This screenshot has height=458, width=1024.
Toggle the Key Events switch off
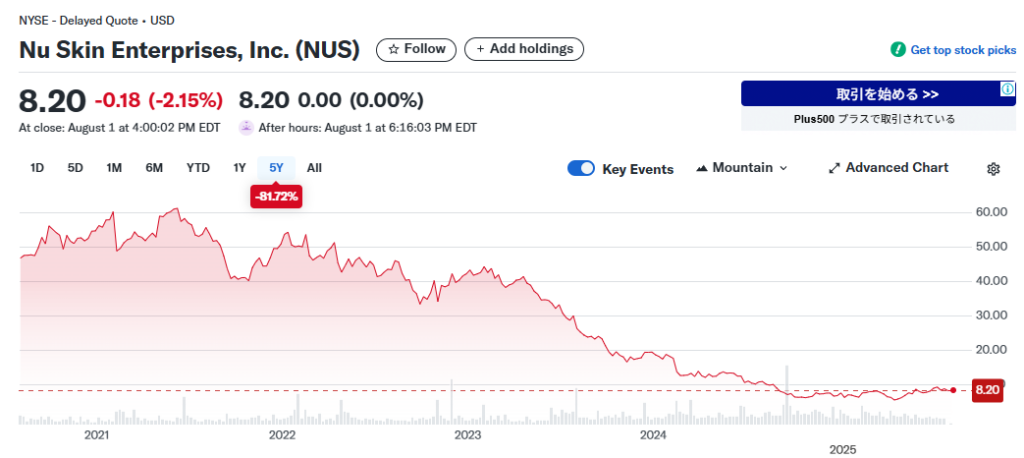(581, 168)
